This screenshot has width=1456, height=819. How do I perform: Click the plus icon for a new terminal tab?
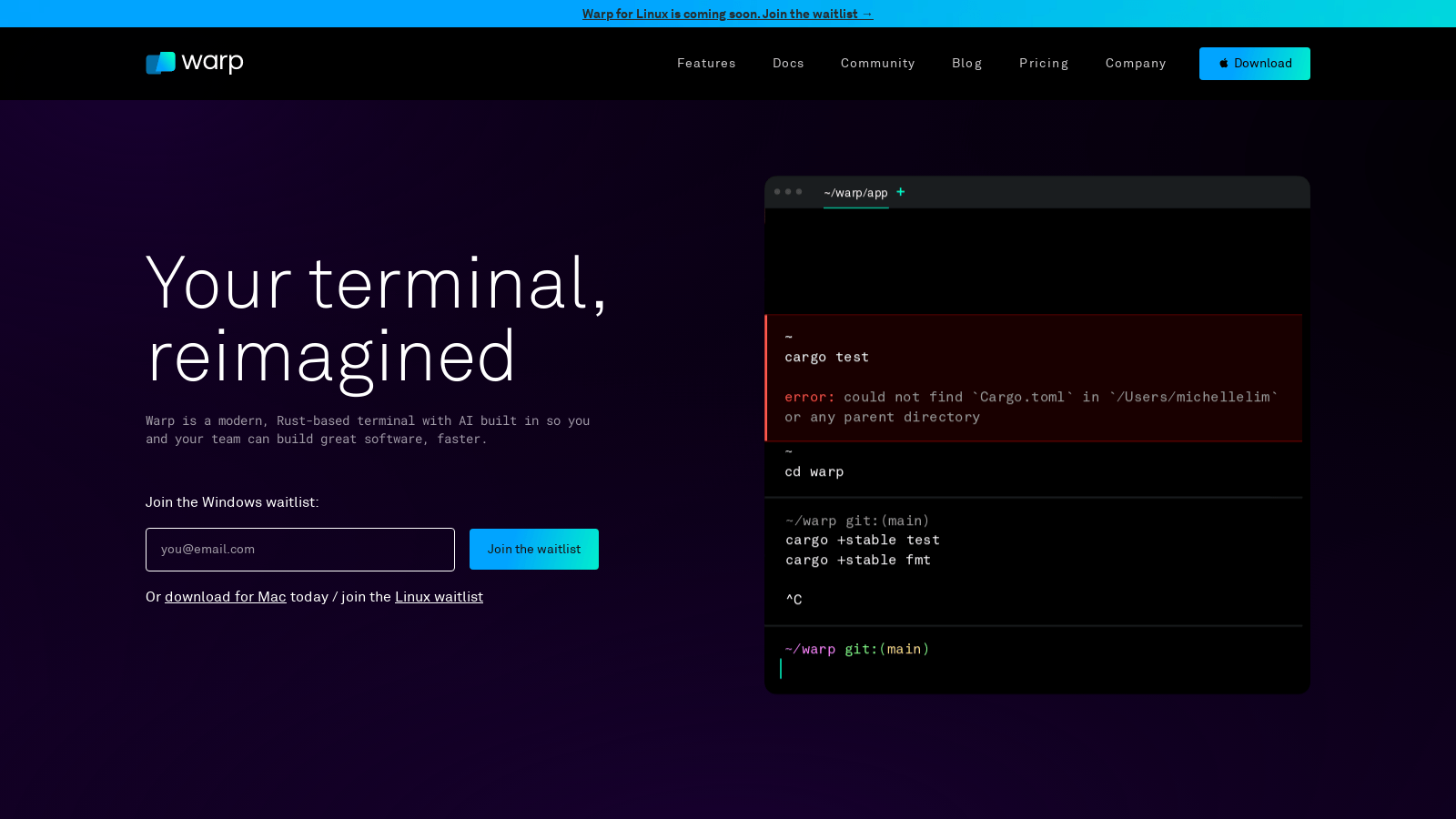[x=901, y=192]
